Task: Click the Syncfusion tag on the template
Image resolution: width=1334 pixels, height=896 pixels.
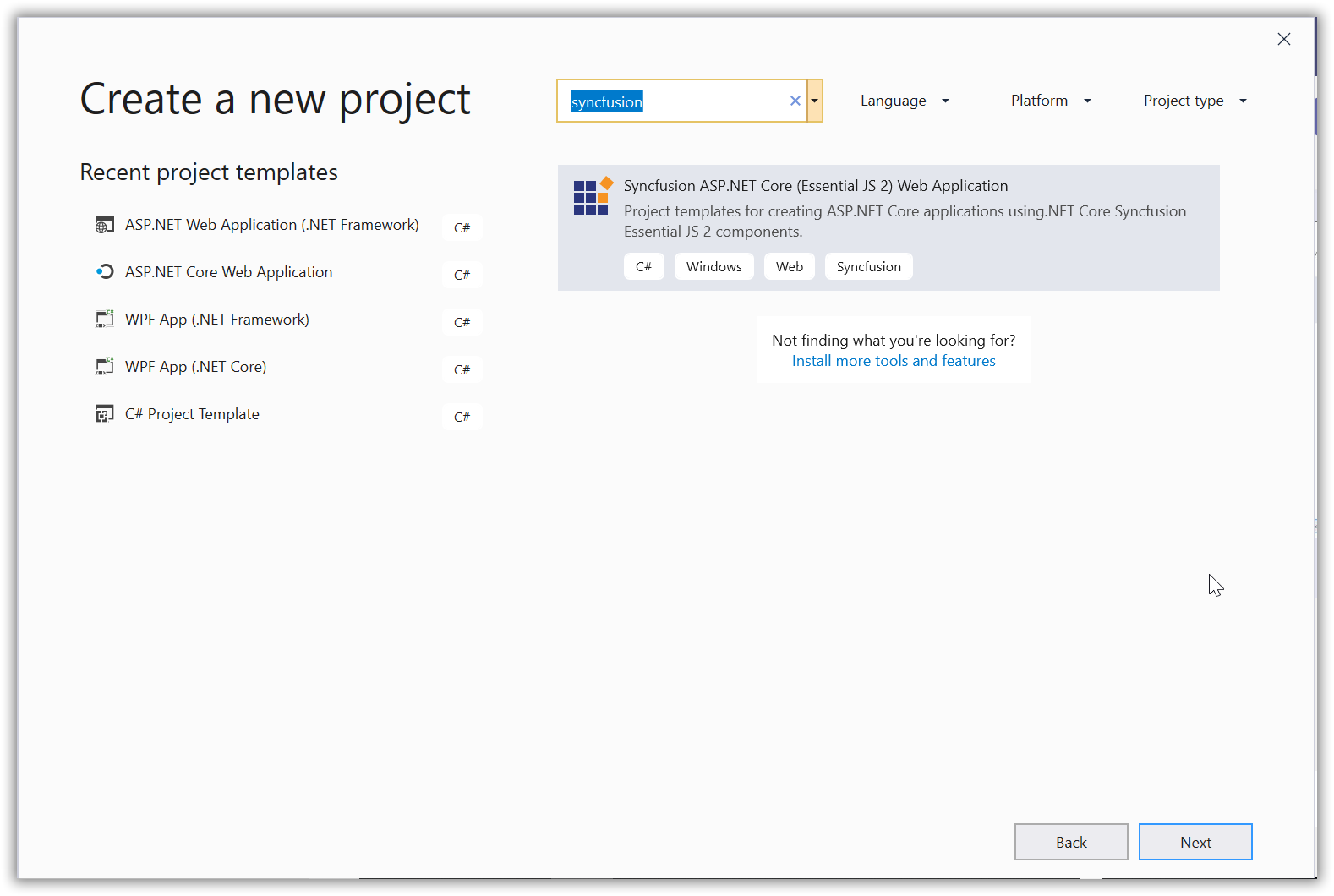Action: coord(869,266)
